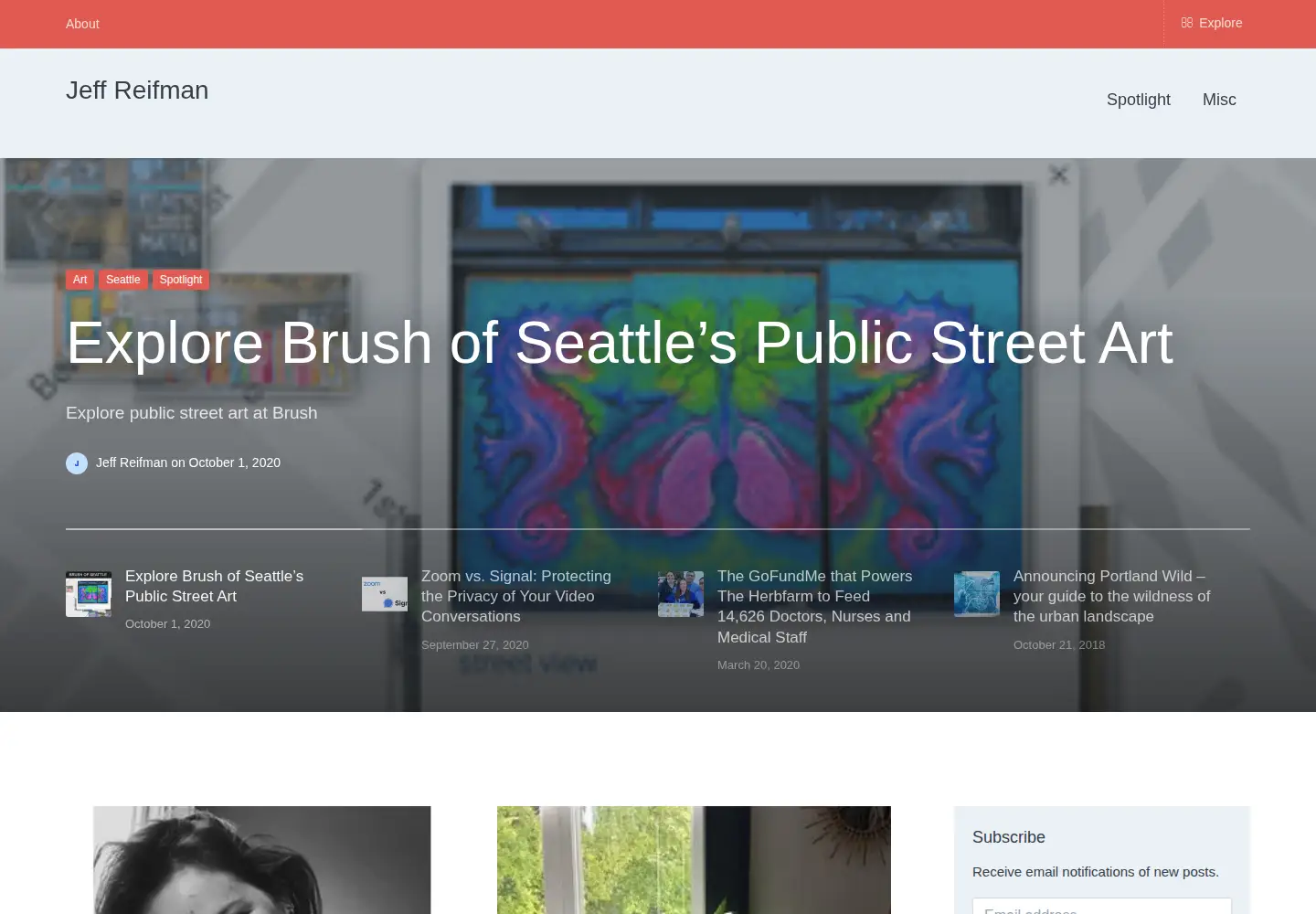This screenshot has height=914, width=1316.
Task: Open Portland Wild post thumbnail
Action: tap(977, 594)
